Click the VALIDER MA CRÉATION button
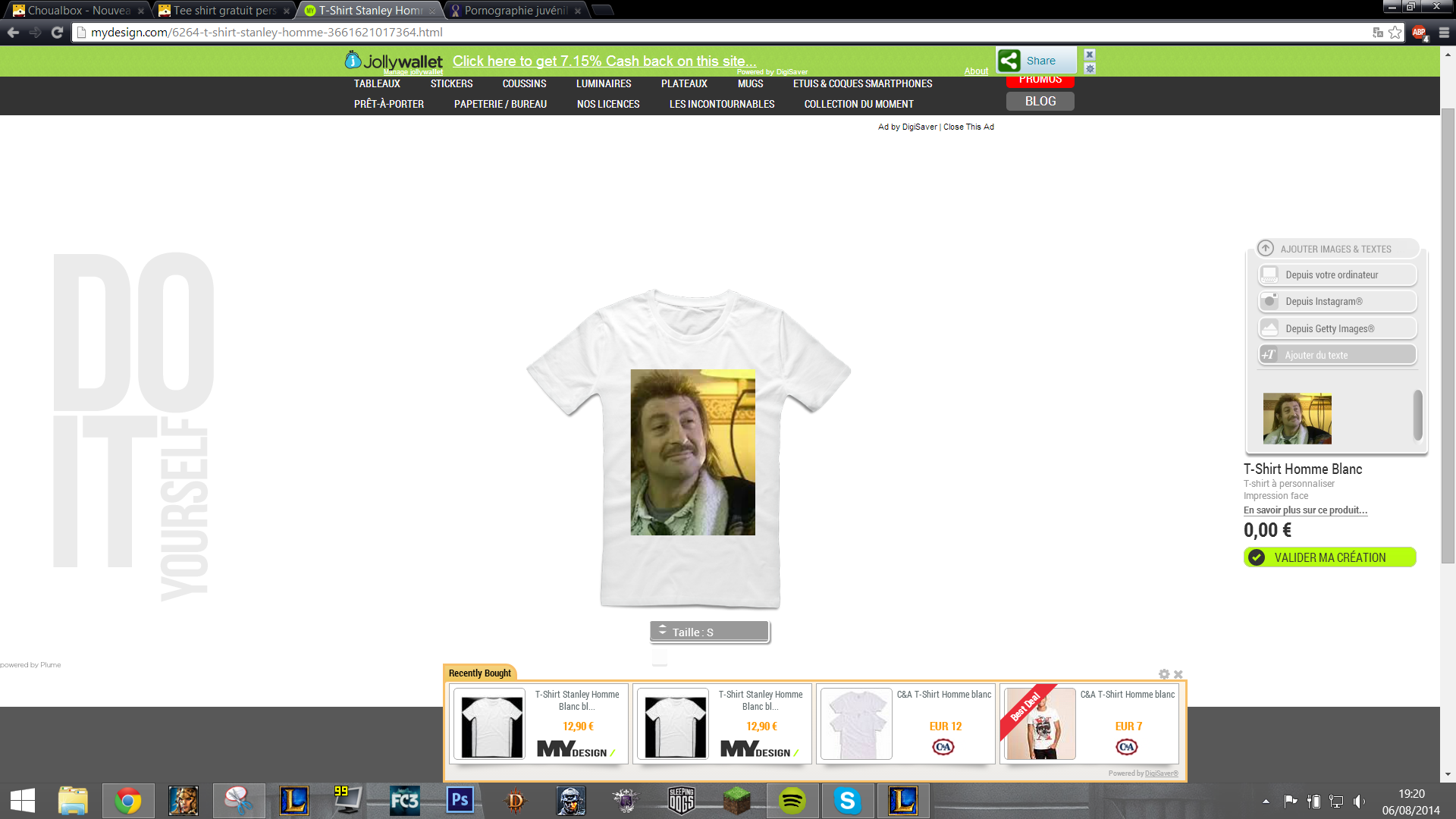The height and width of the screenshot is (819, 1456). [x=1329, y=557]
